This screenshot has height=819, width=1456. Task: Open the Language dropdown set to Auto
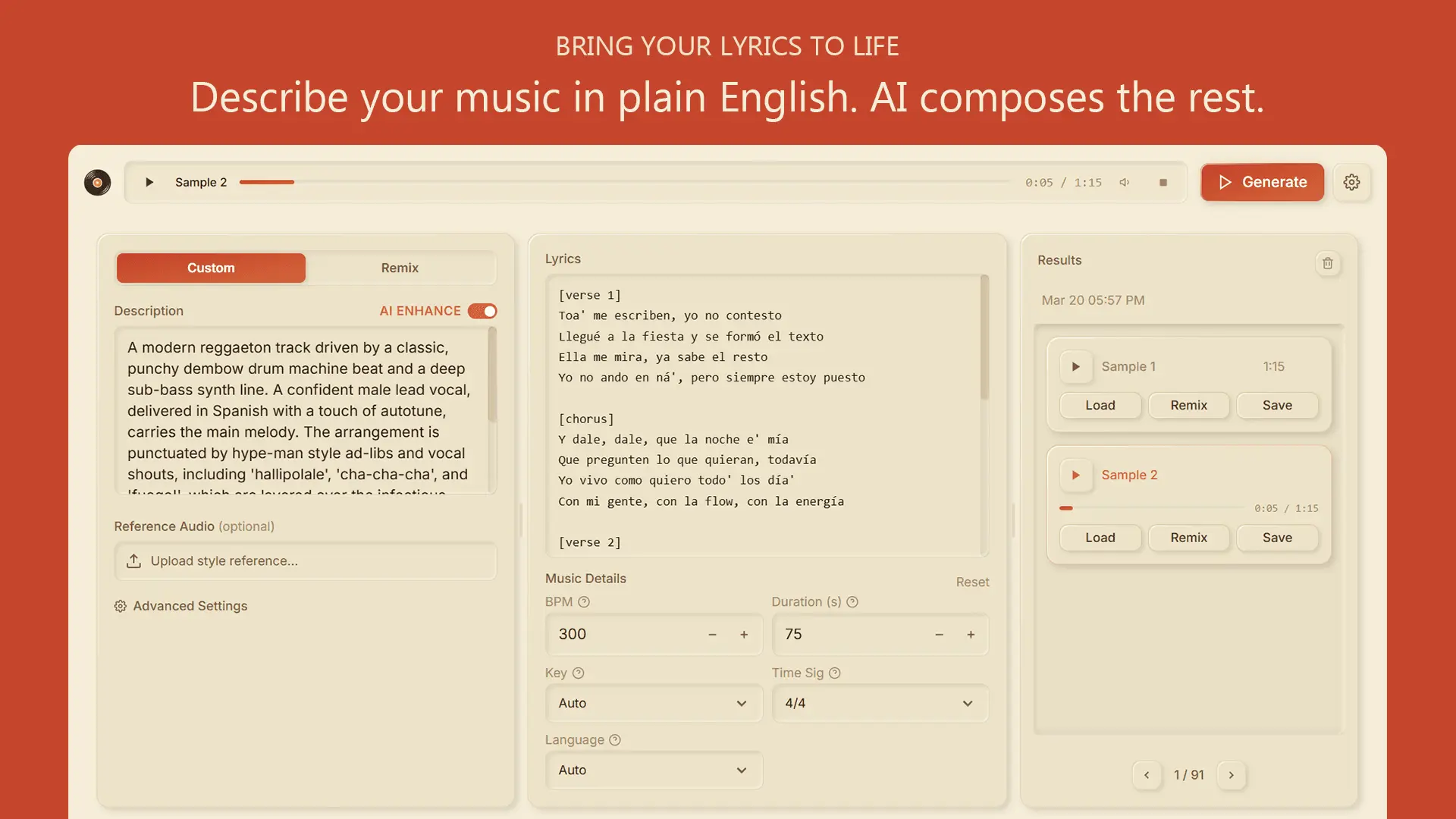tap(654, 770)
